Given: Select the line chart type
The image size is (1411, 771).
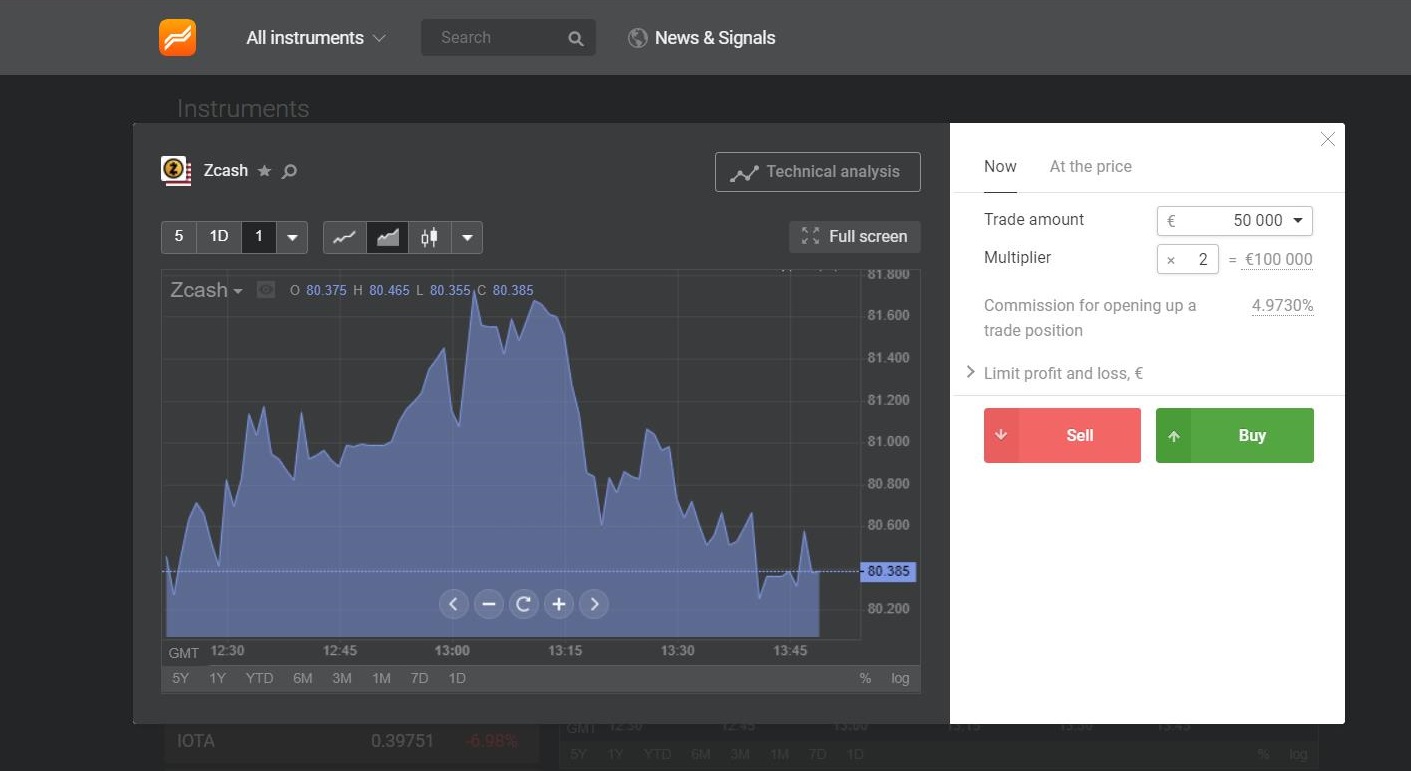Looking at the screenshot, I should coord(344,236).
